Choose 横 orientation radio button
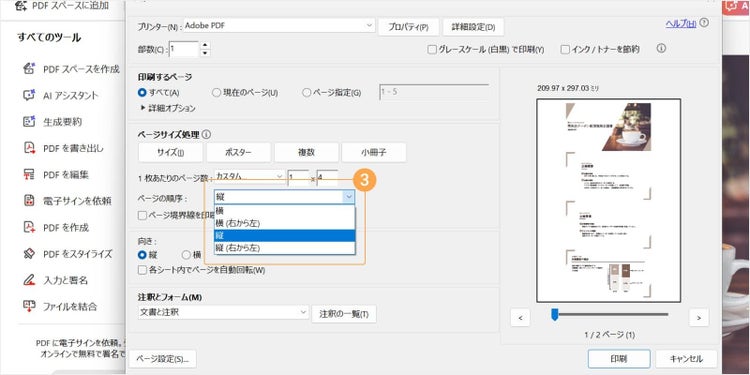 (x=186, y=255)
